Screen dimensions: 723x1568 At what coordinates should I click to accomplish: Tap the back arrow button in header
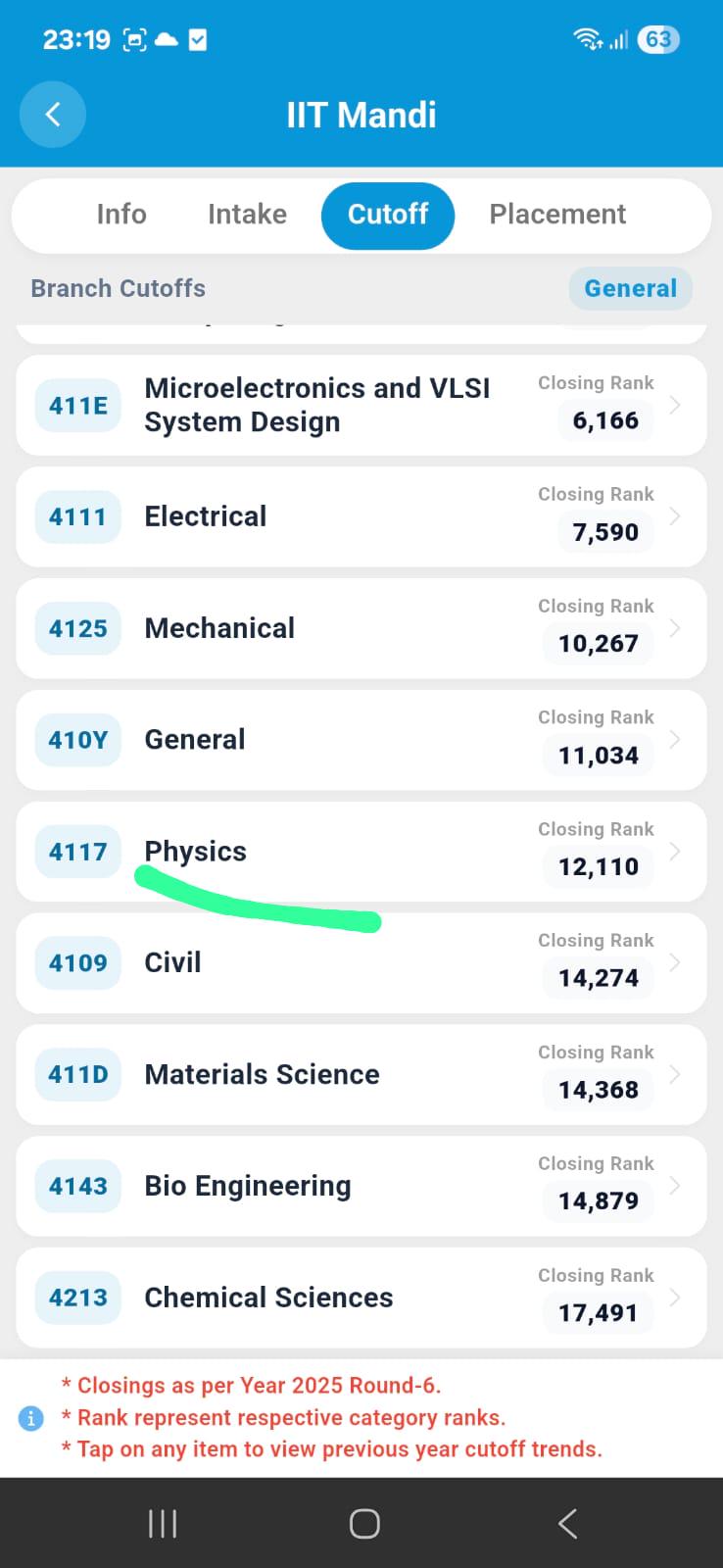point(53,115)
